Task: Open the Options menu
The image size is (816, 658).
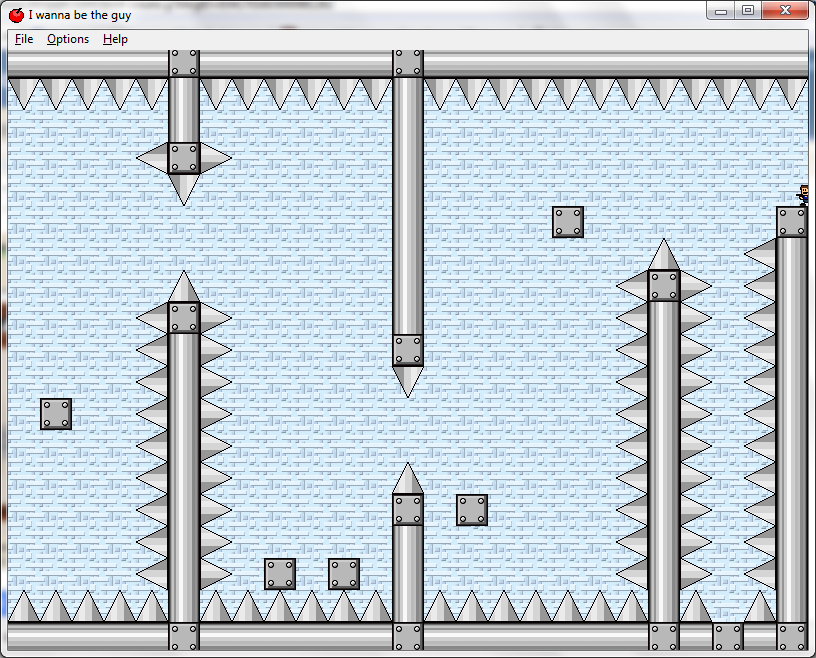Action: 68,39
